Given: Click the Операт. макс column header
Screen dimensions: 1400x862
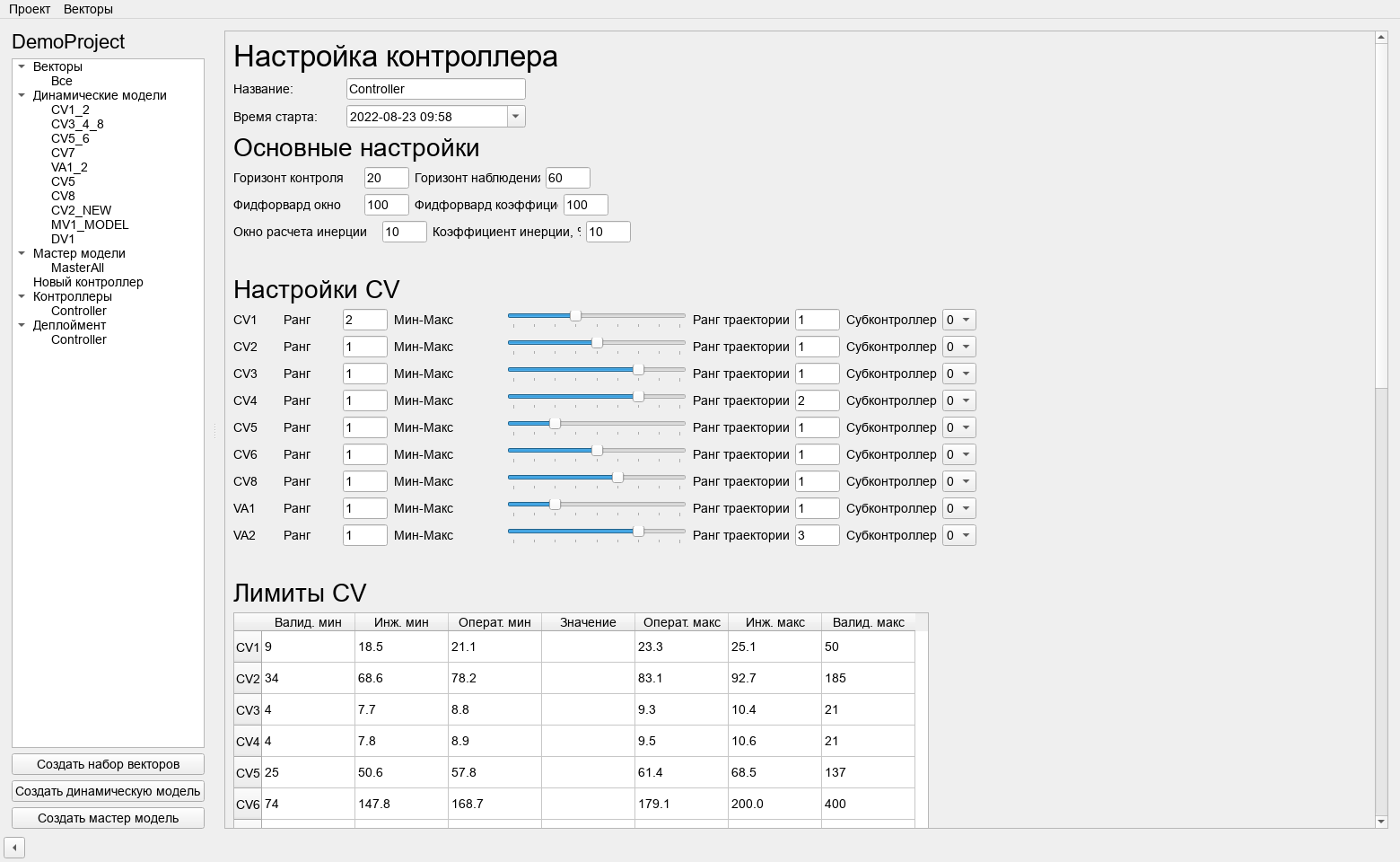Looking at the screenshot, I should click(x=682, y=622).
